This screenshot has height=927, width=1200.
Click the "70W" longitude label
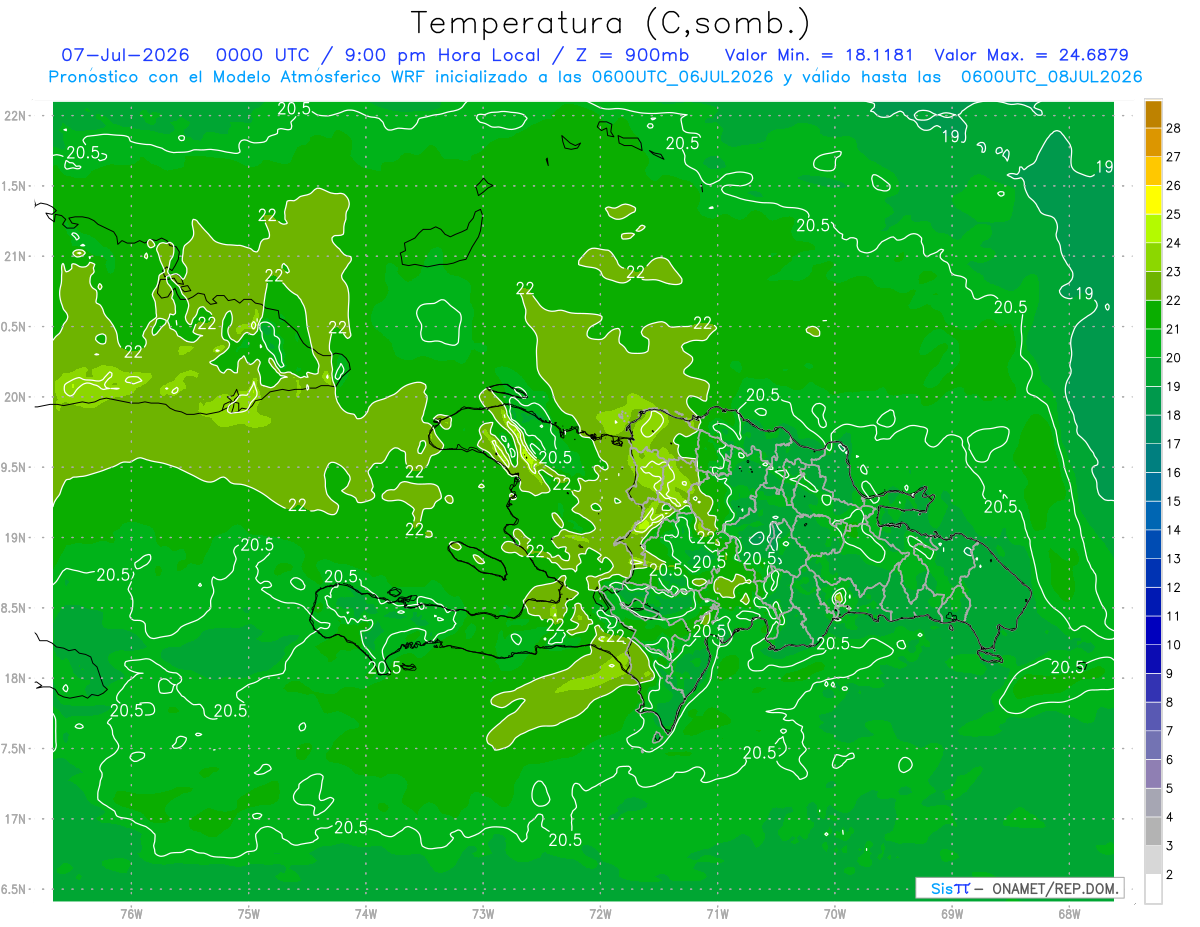click(835, 914)
